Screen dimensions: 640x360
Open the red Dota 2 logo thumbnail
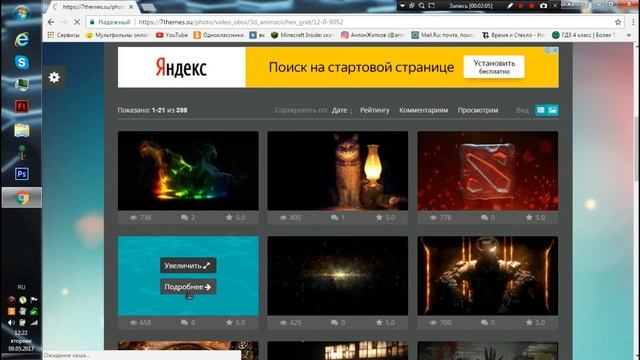487,171
